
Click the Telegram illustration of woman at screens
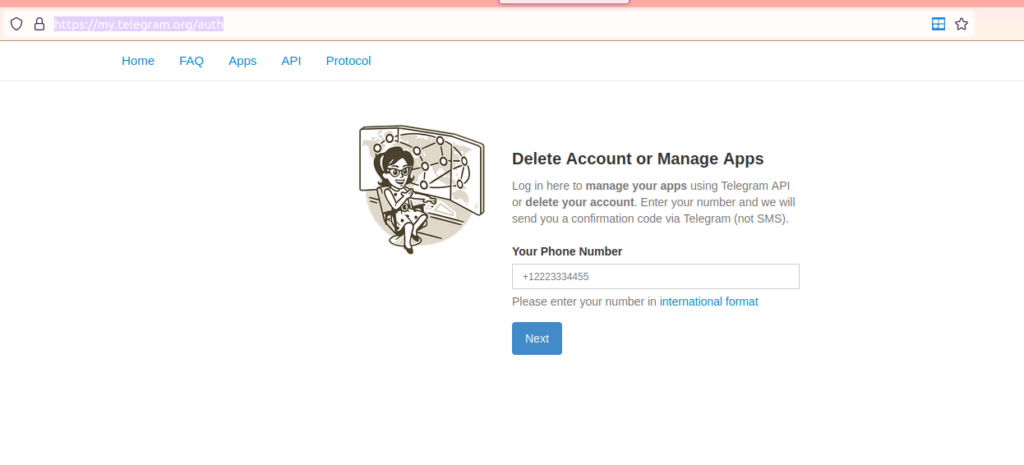[x=422, y=189]
